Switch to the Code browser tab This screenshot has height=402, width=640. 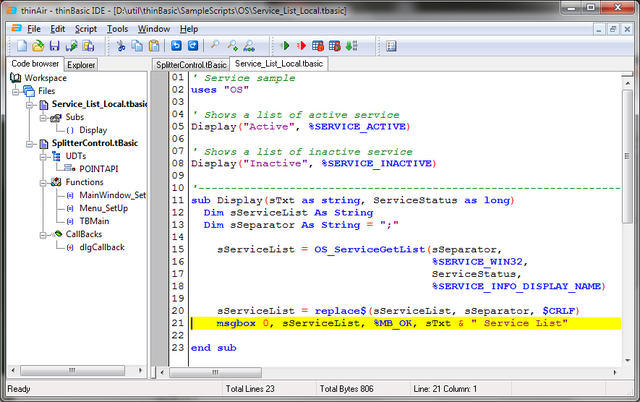[x=35, y=64]
